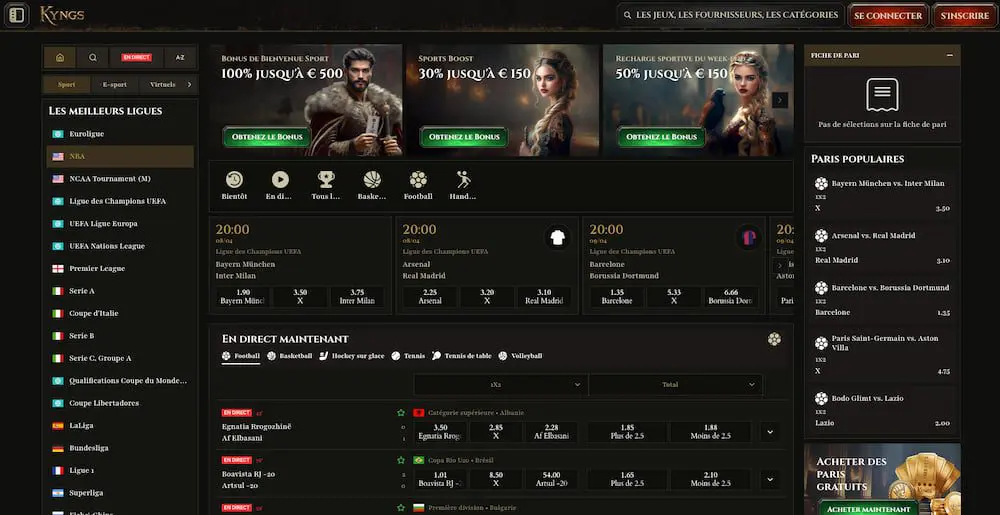Show more tabs with arrow after Virtuels
1000x515 pixels.
189,85
